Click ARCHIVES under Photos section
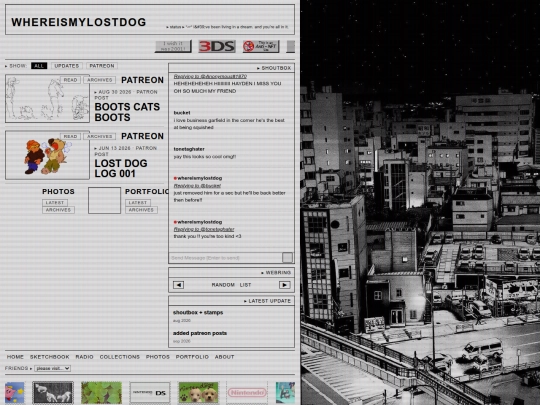 coord(58,210)
